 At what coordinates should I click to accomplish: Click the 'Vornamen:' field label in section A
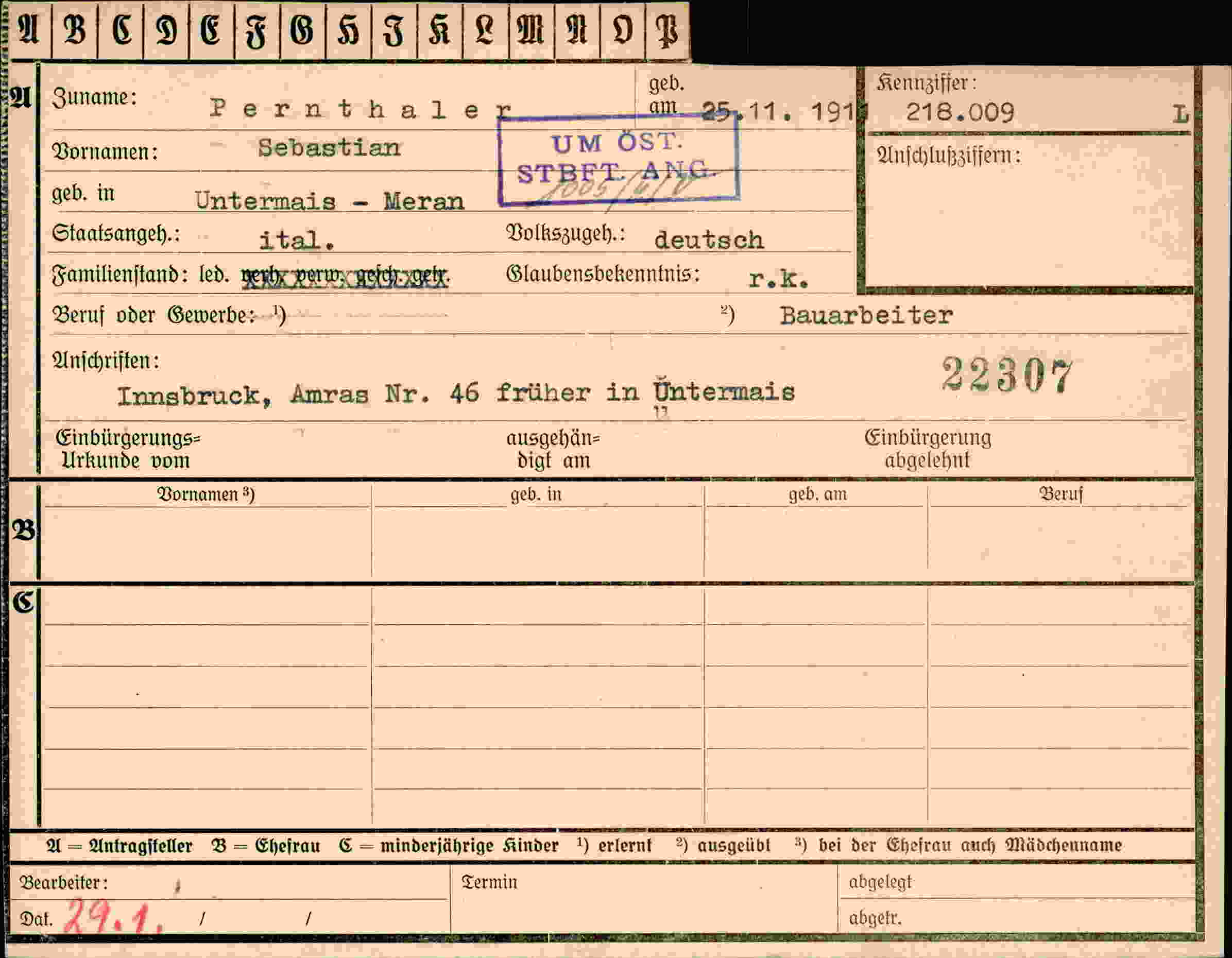[x=105, y=152]
